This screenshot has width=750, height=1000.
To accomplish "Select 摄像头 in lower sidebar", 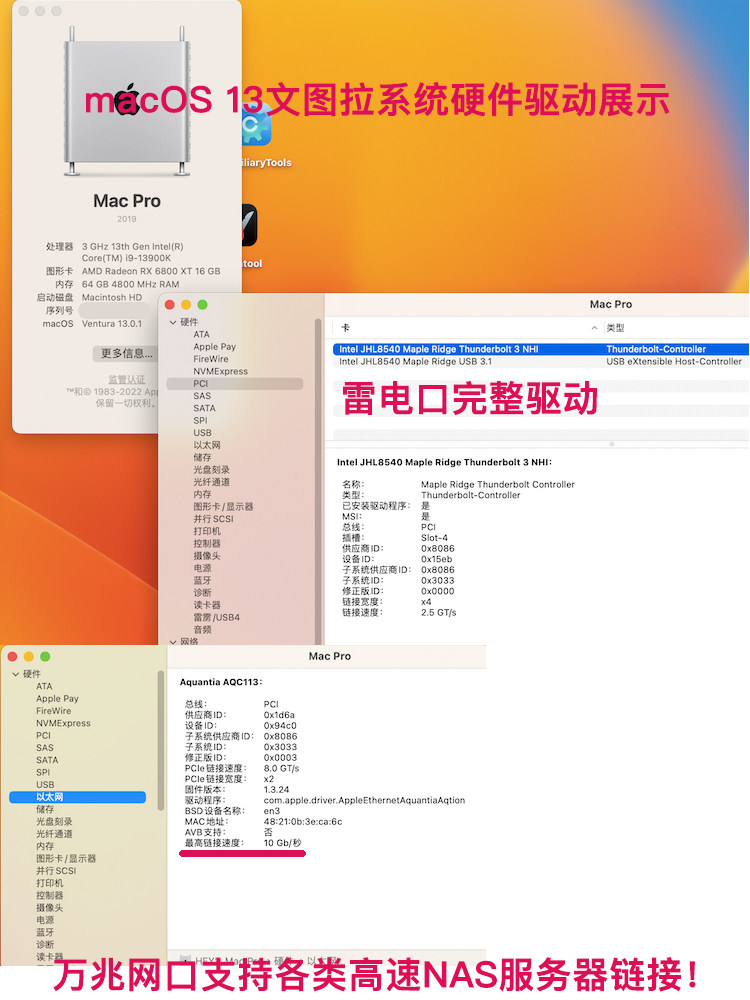I will coord(49,908).
